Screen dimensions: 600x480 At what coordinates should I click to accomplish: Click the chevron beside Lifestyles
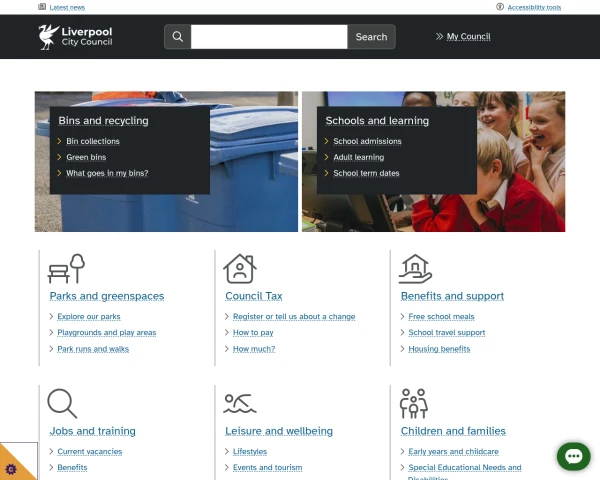(x=227, y=451)
